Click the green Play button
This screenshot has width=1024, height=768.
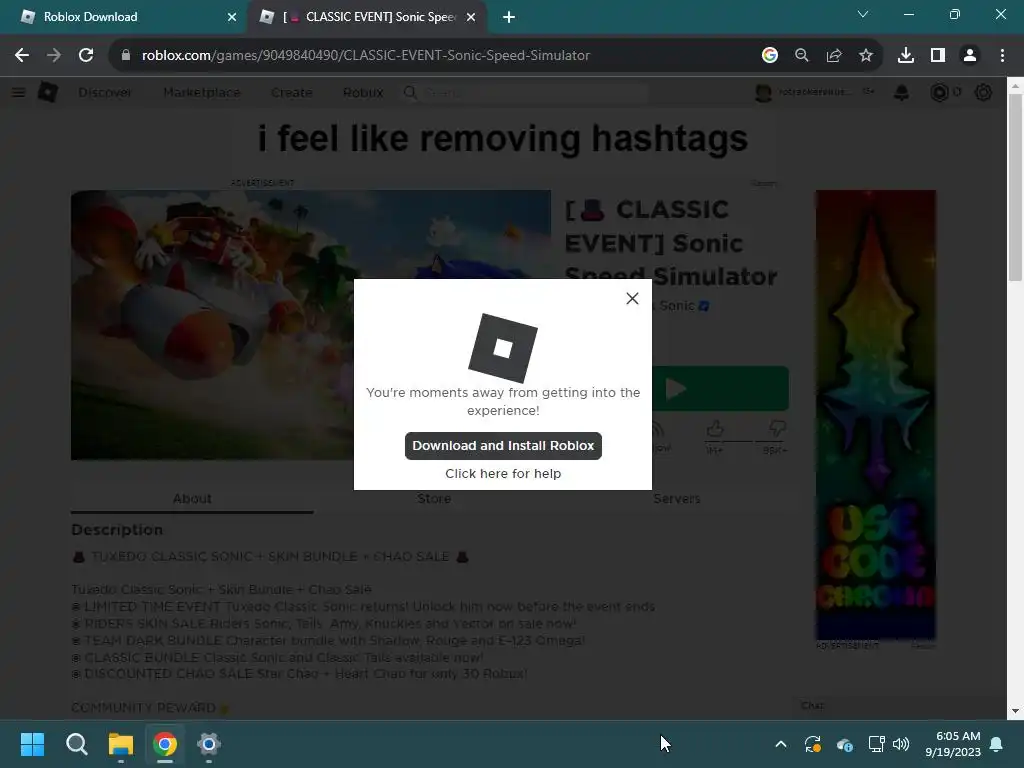point(720,389)
